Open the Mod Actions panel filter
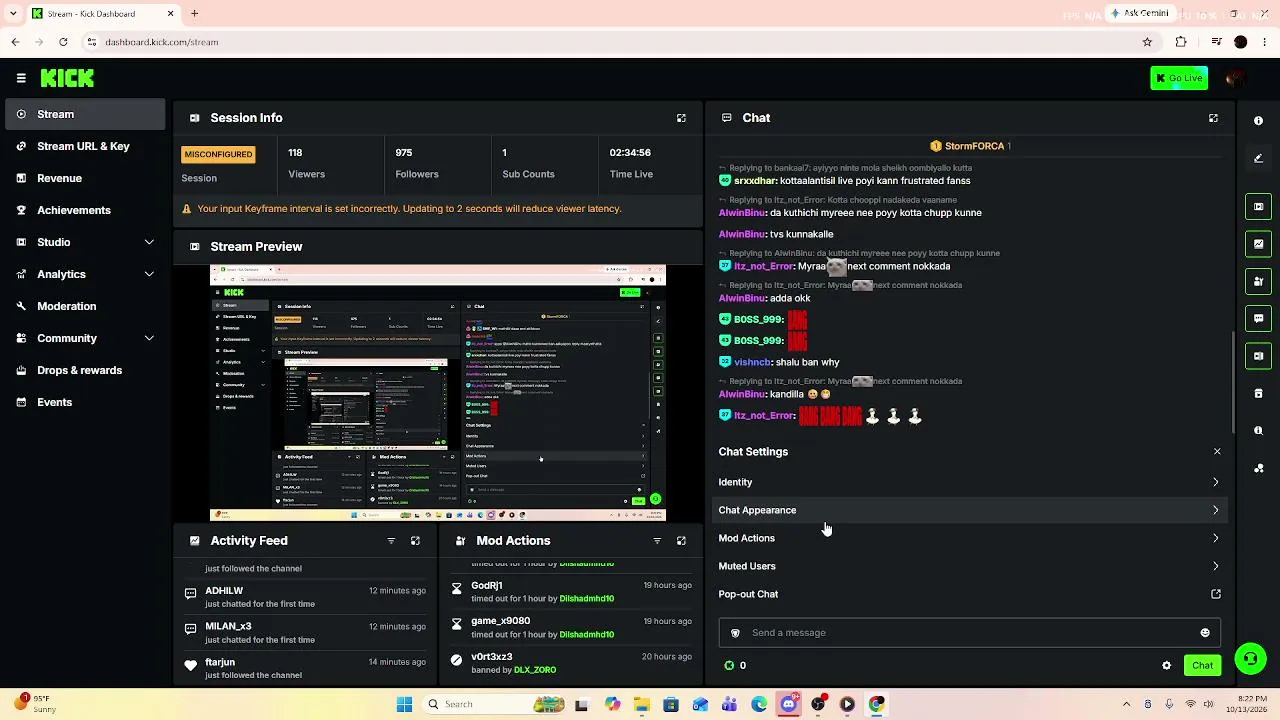Screen dimensions: 1280x720 pos(657,541)
